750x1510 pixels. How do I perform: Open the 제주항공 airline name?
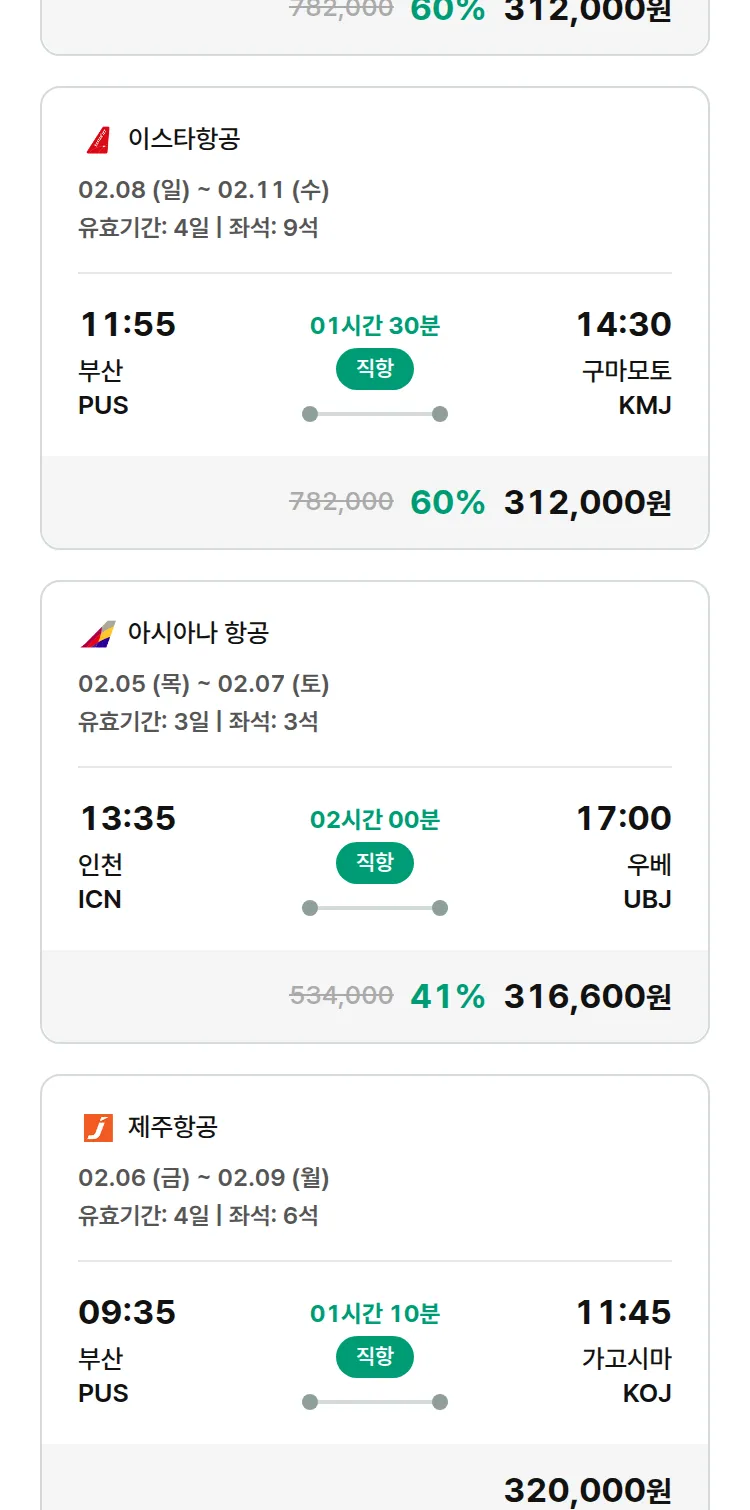pyautogui.click(x=173, y=1127)
